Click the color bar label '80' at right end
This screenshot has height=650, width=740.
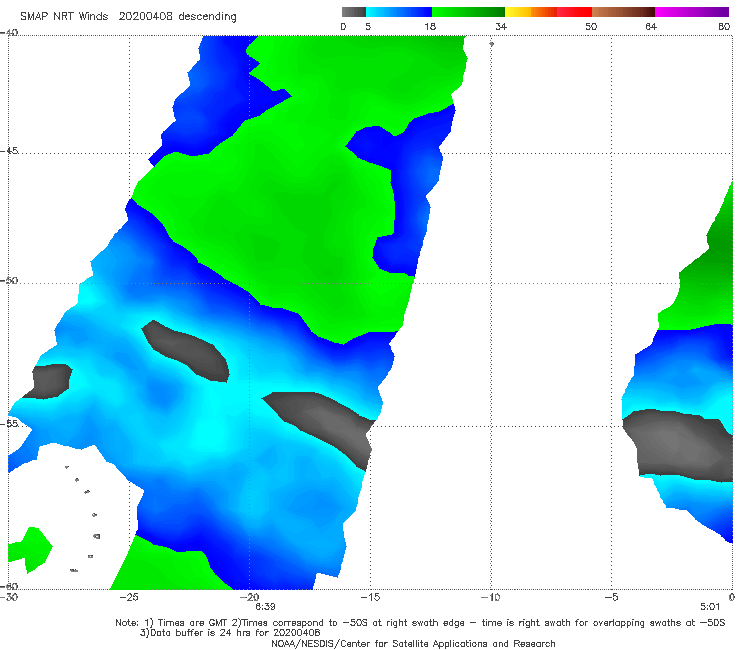[724, 26]
